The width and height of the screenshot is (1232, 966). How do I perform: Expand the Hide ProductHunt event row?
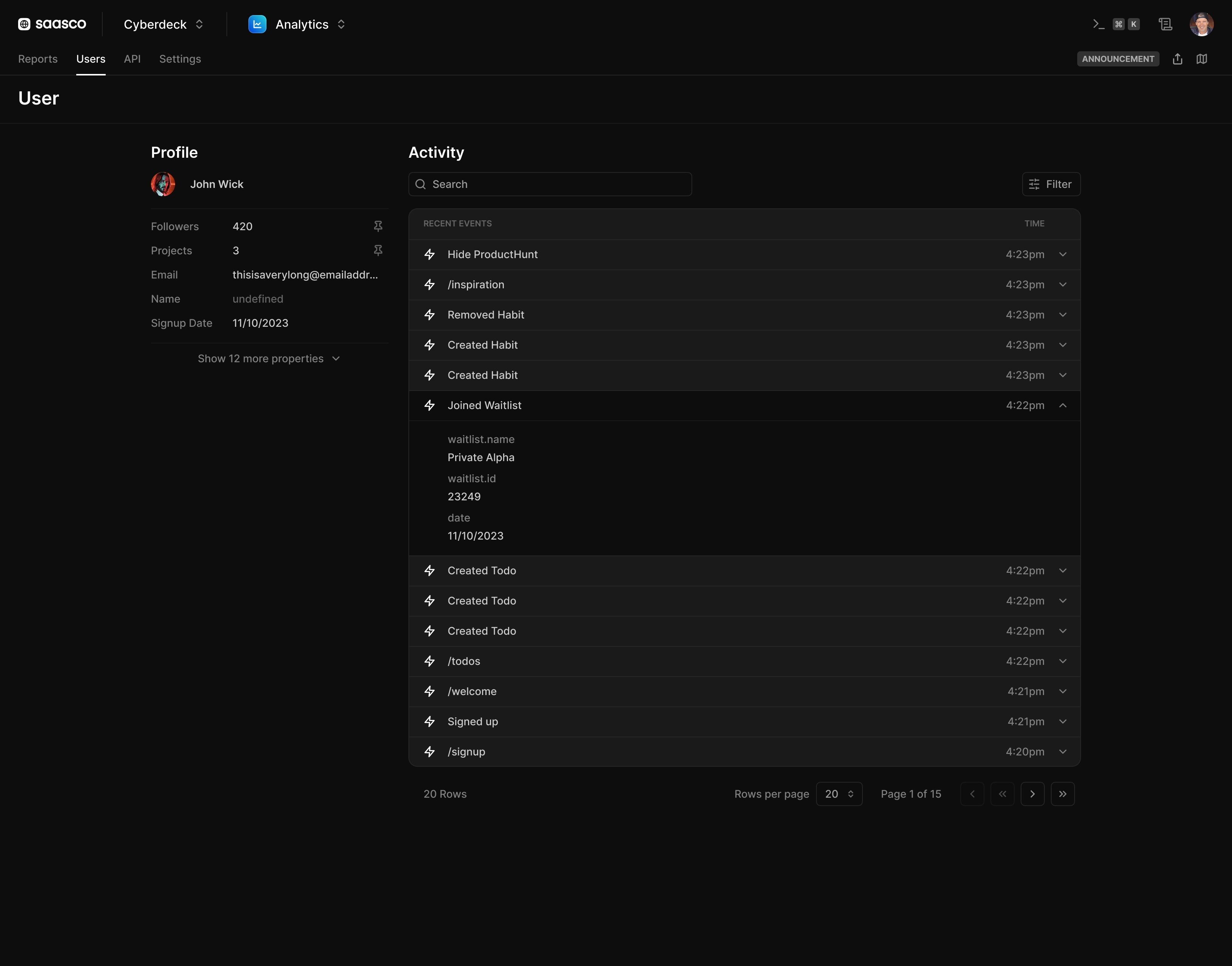1063,254
